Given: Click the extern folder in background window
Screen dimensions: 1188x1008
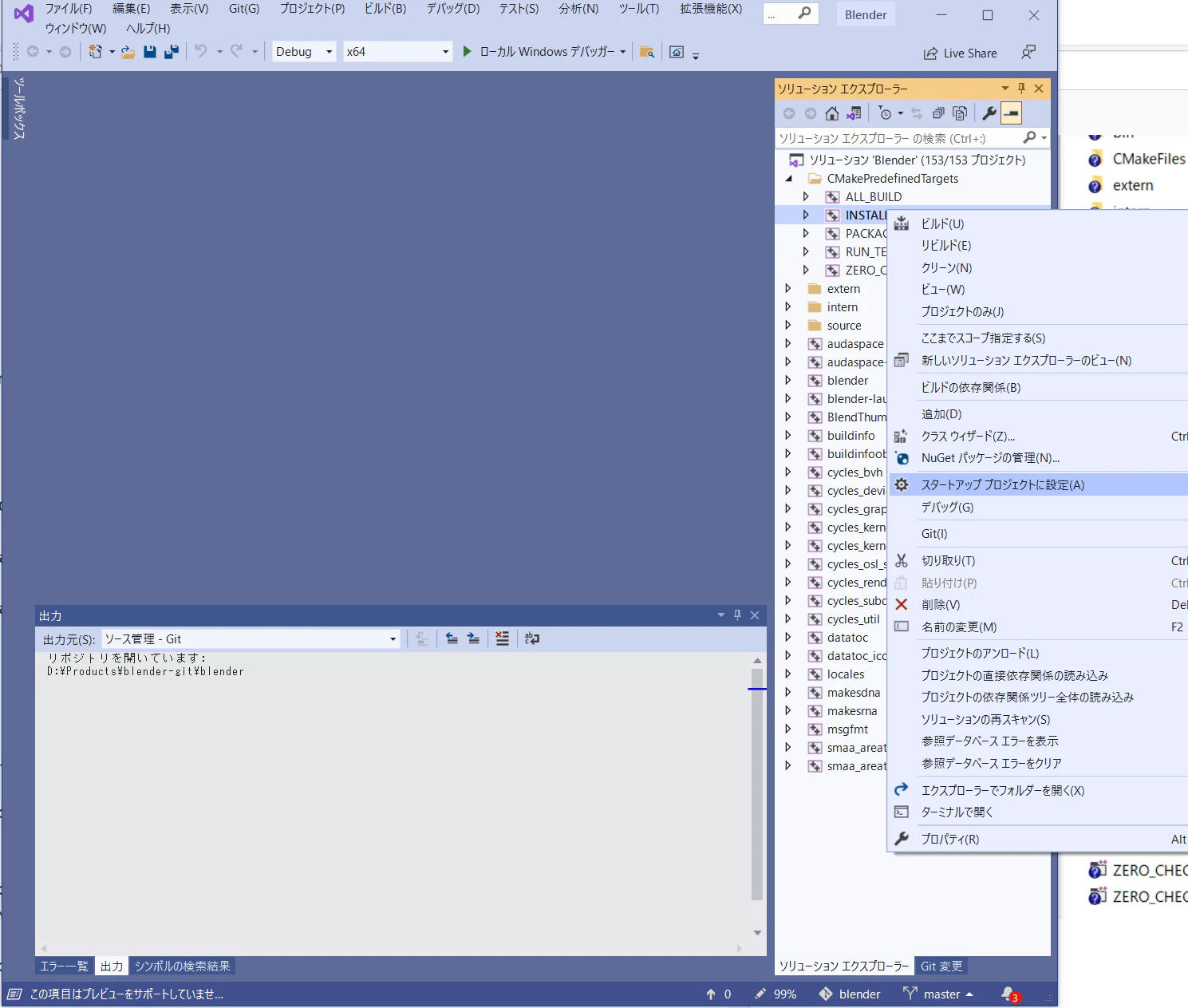Looking at the screenshot, I should pyautogui.click(x=1133, y=185).
